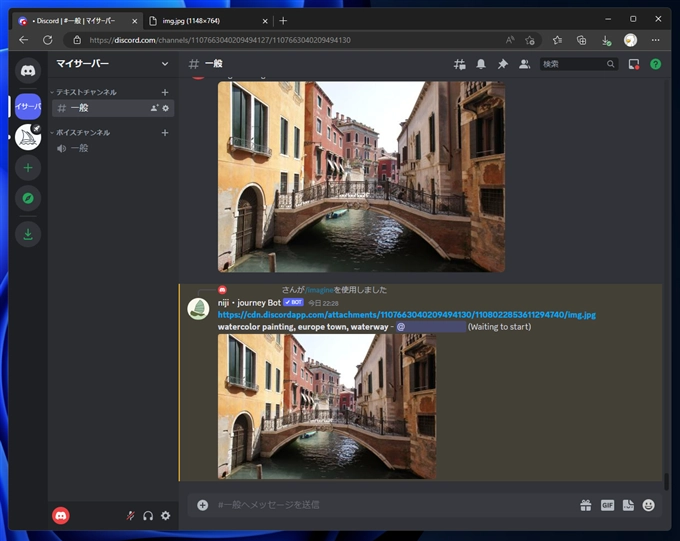Screen dimensions: 680x541
Task: Open settings gear for 一般 text channel
Action: 166,108
